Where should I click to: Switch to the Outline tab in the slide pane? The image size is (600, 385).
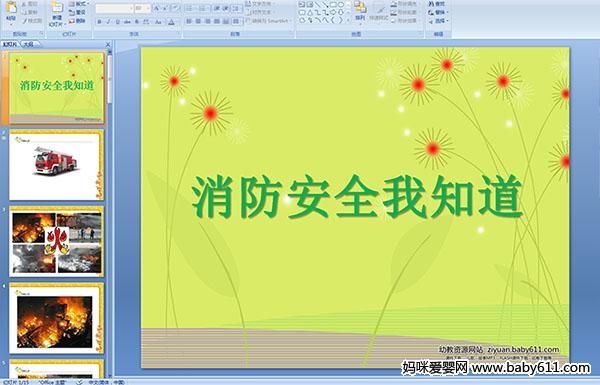(x=28, y=44)
